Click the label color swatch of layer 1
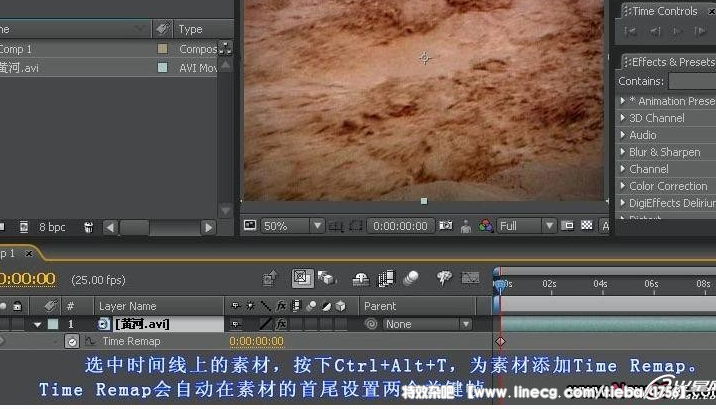 pos(52,324)
